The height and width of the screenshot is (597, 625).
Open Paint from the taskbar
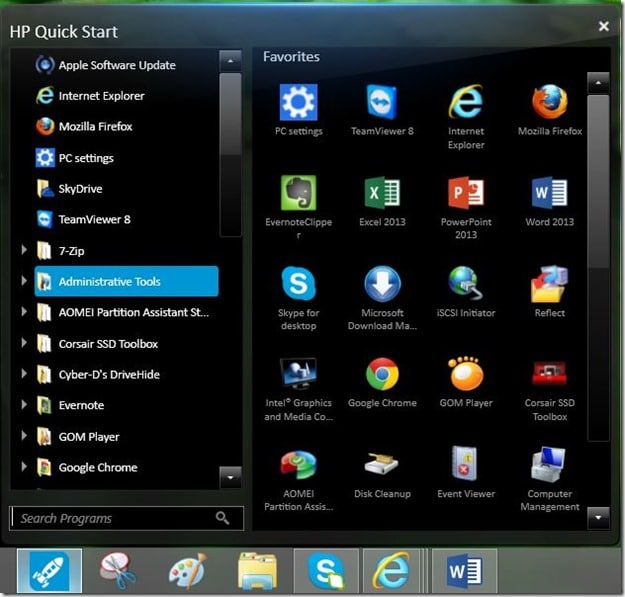[187, 571]
